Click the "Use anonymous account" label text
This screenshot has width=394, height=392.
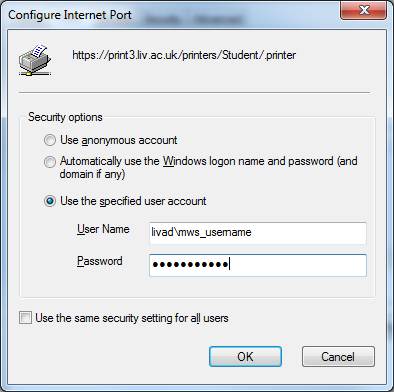119,140
